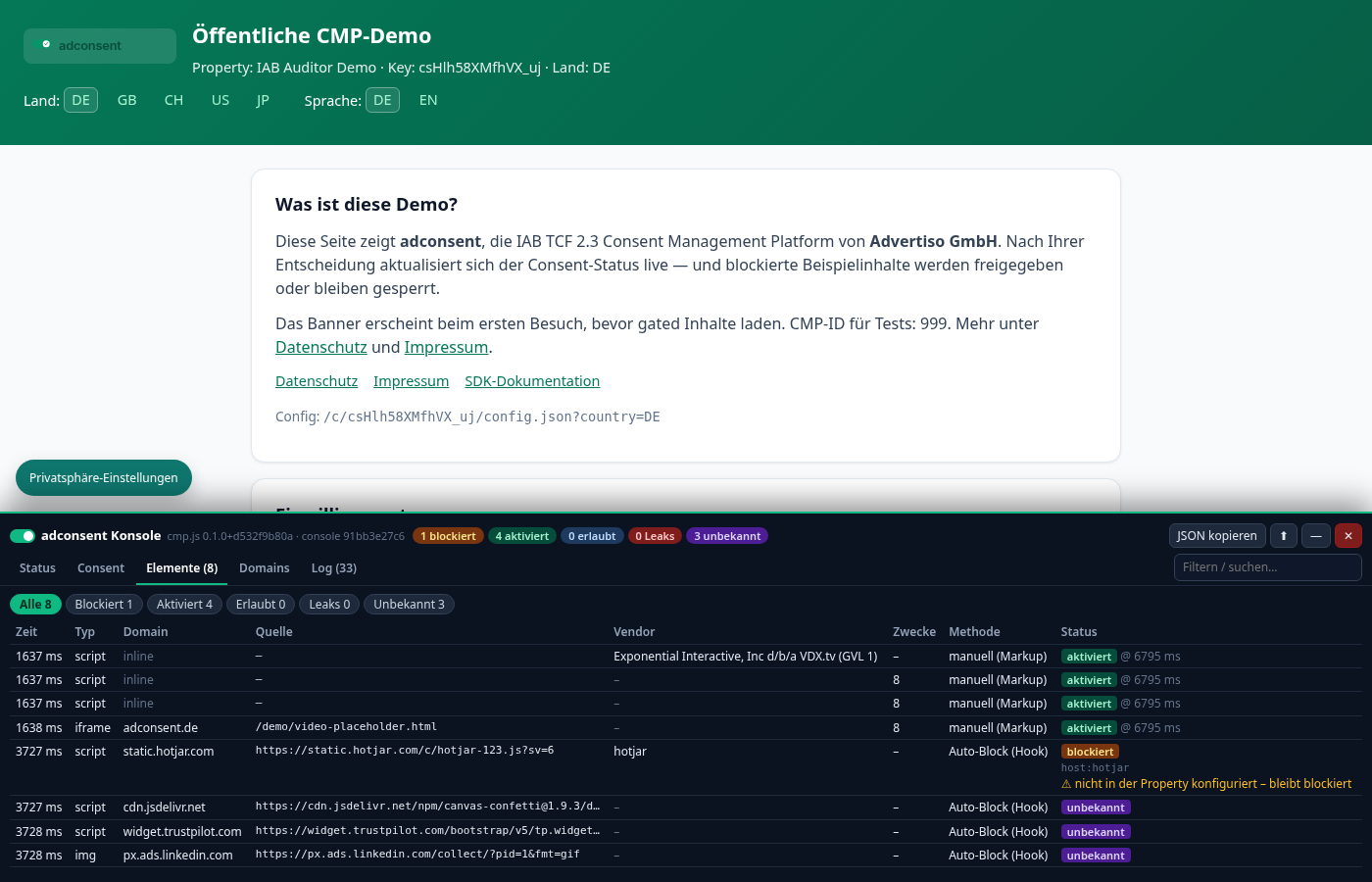Switch to the Consent tab
The height and width of the screenshot is (882, 1372).
tap(101, 568)
